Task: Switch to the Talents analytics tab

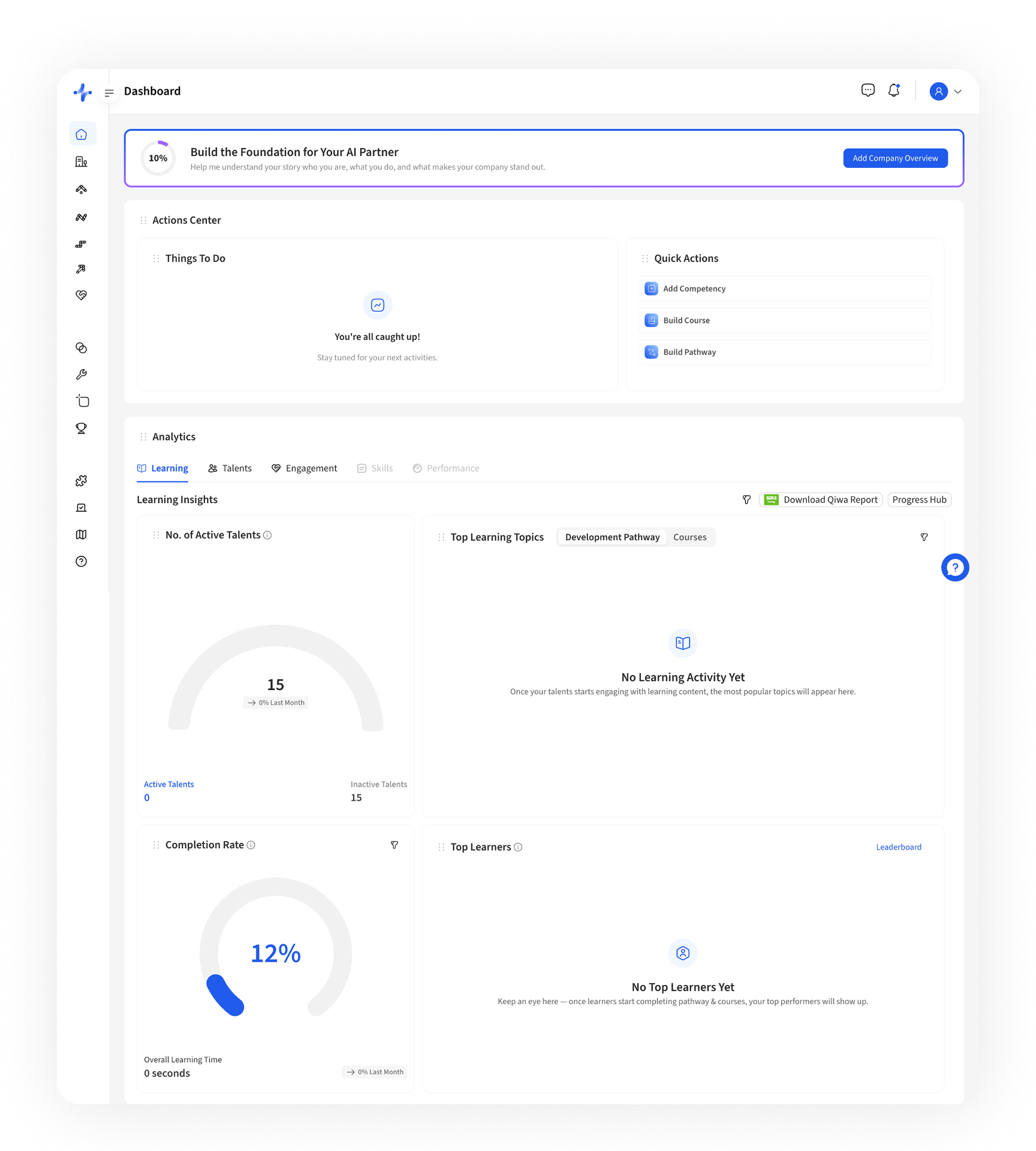Action: (x=230, y=469)
